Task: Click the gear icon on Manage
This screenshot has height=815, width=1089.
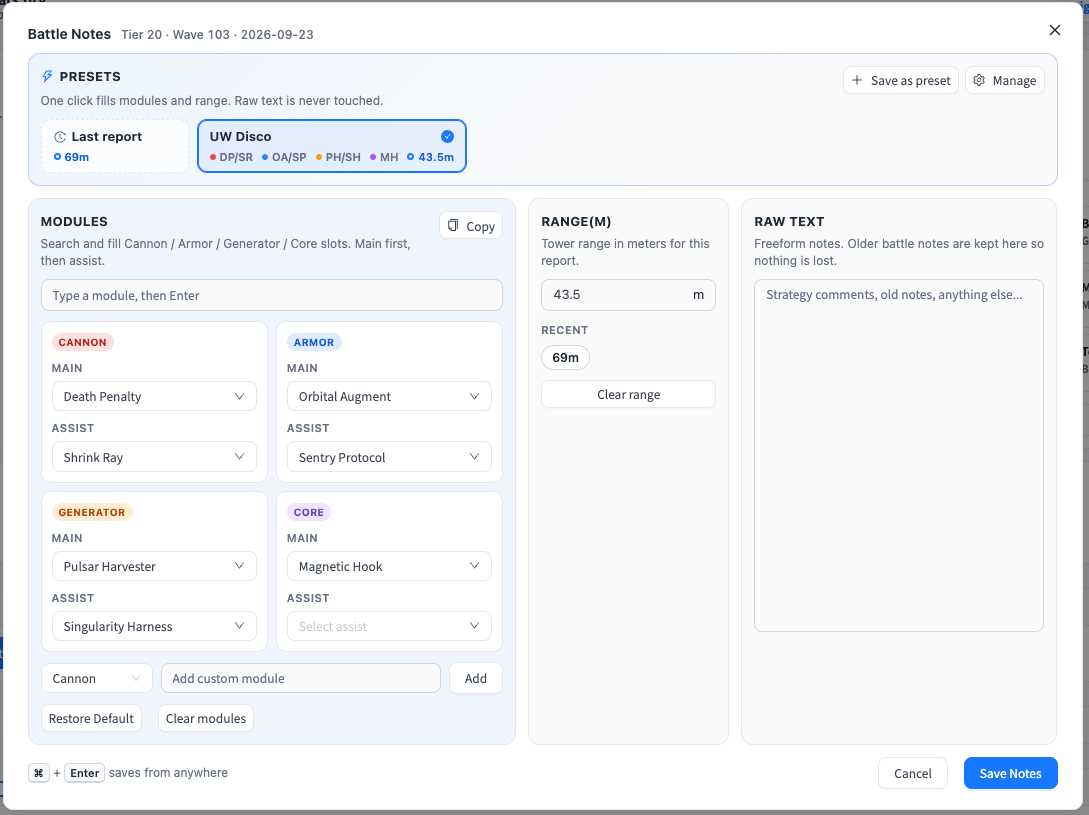Action: (979, 81)
